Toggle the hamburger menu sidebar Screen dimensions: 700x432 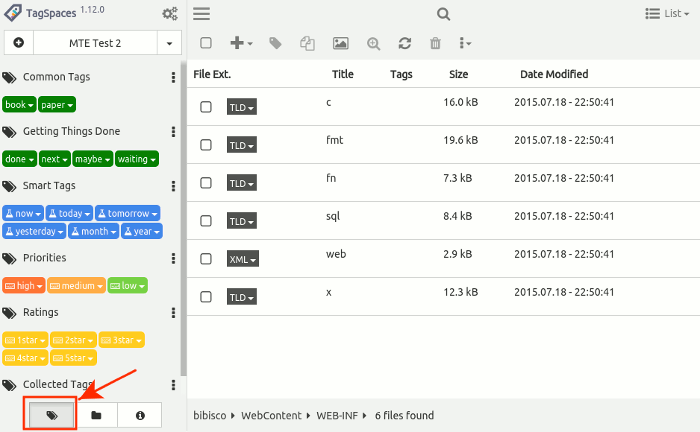pyautogui.click(x=201, y=14)
